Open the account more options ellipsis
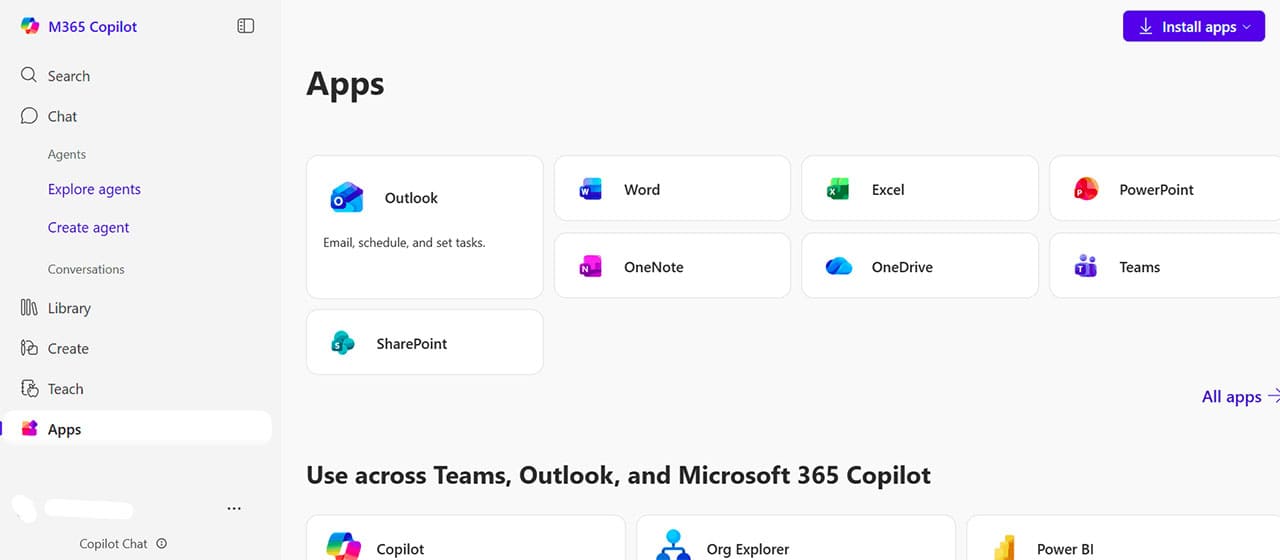This screenshot has height=560, width=1280. pyautogui.click(x=234, y=508)
